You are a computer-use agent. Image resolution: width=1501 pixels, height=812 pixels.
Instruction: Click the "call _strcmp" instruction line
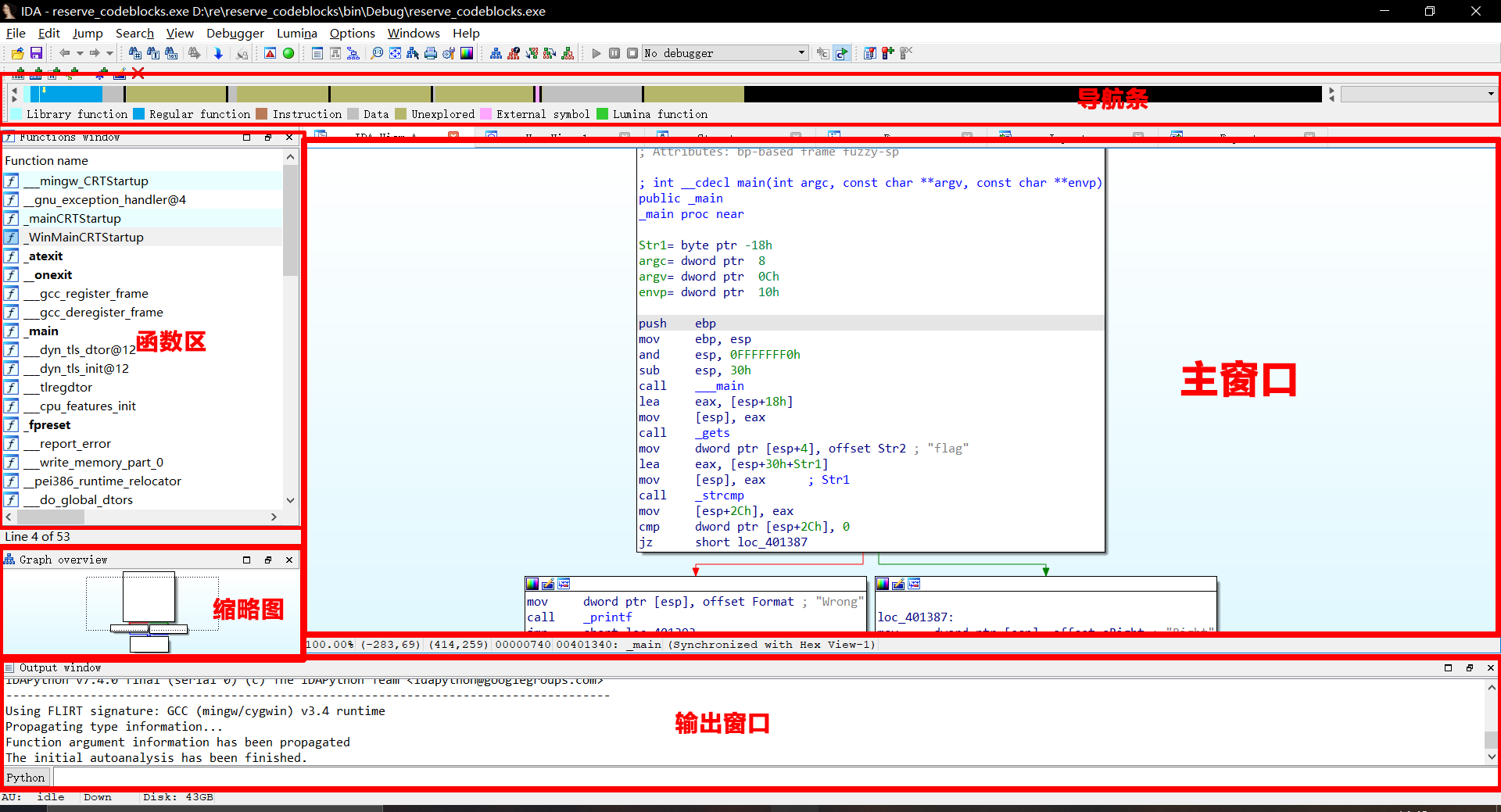coord(692,495)
